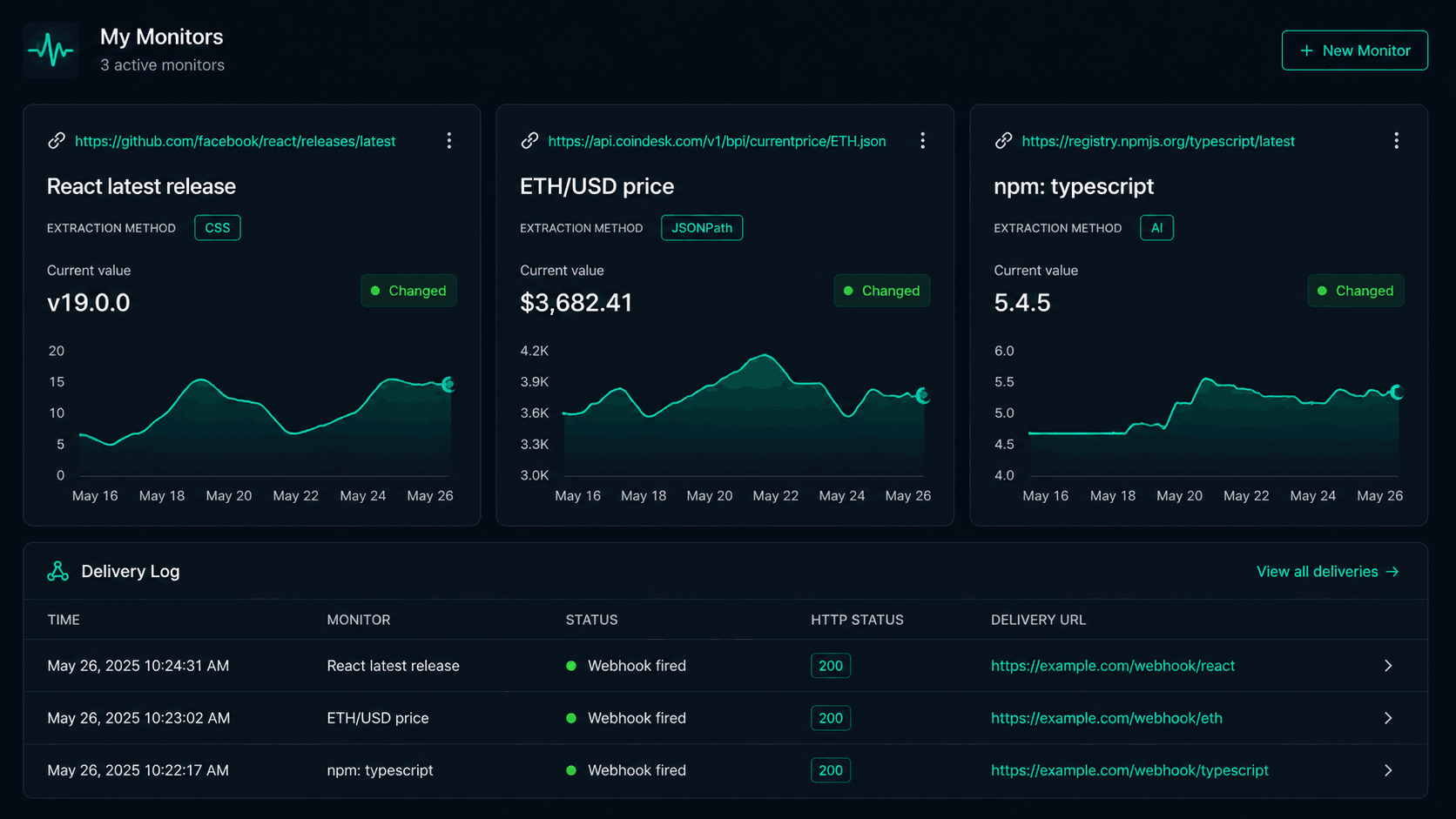Click the JSONPath extraction method badge

[x=702, y=228]
